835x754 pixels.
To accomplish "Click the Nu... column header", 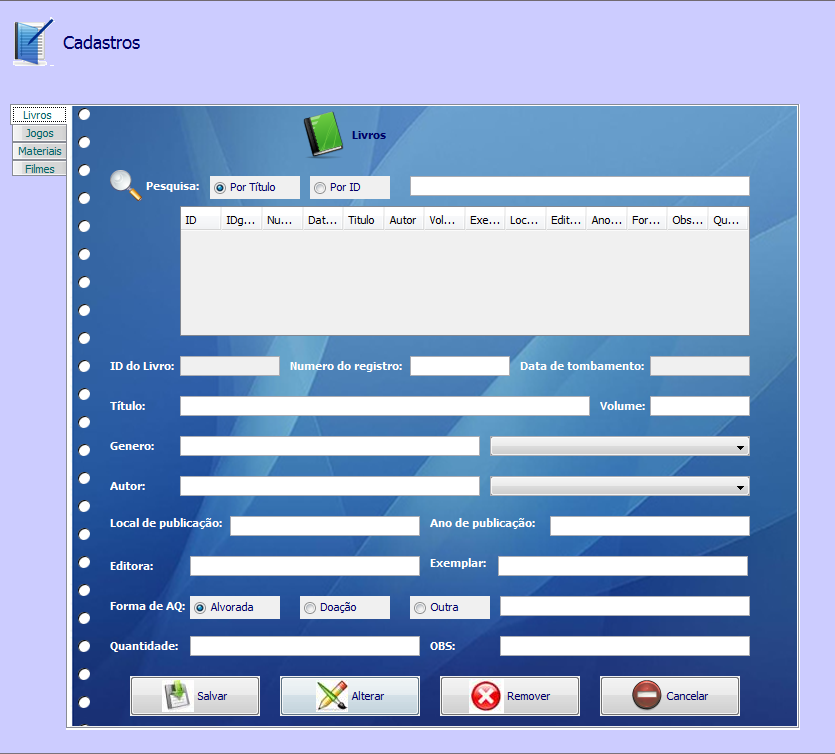I will tap(282, 220).
